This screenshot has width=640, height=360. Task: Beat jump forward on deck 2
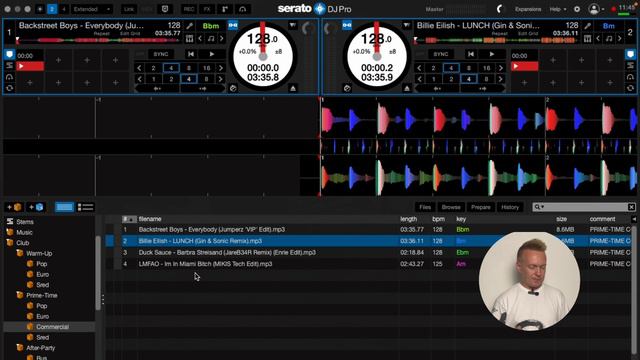tap(482, 89)
